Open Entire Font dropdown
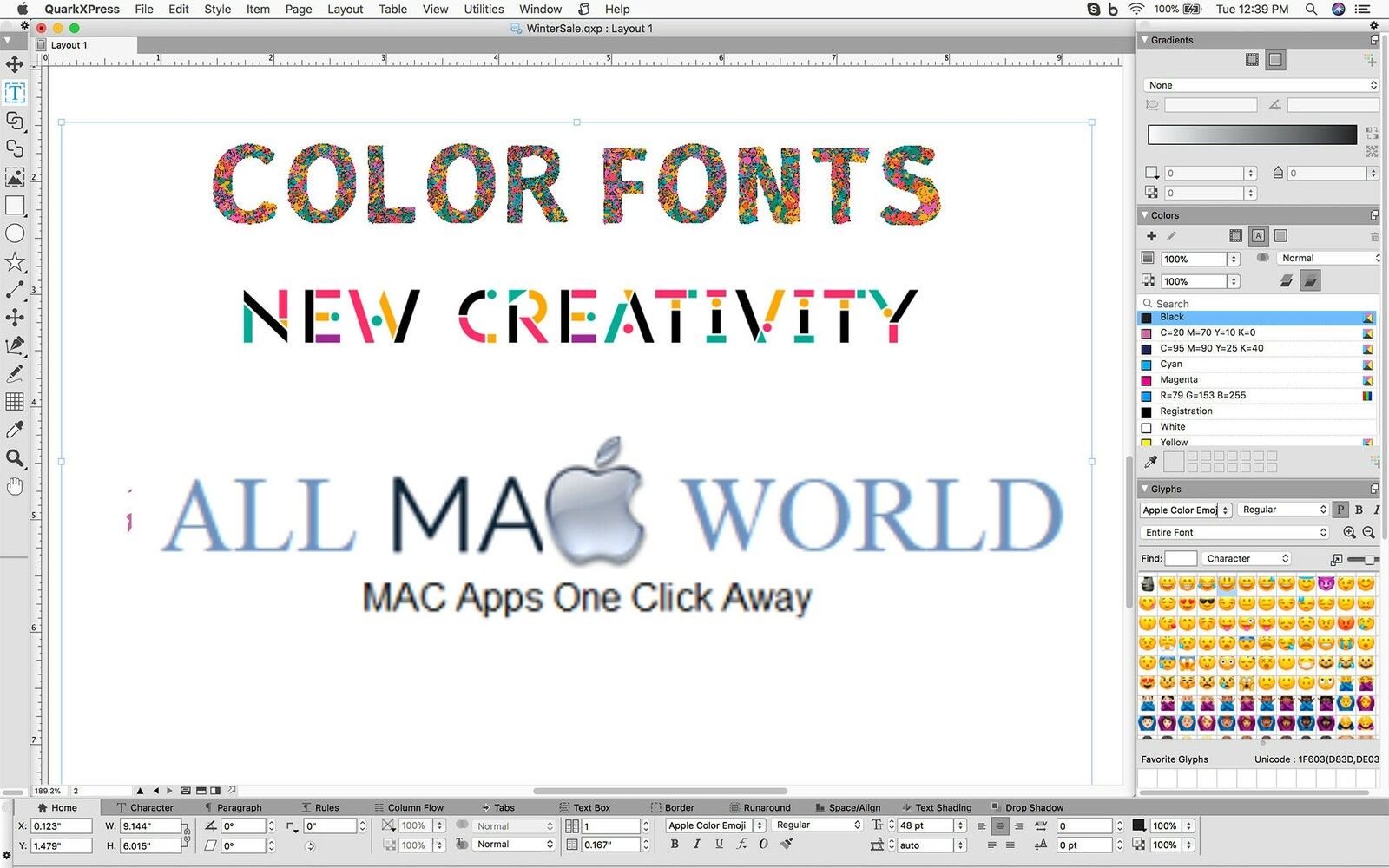 click(x=1234, y=532)
